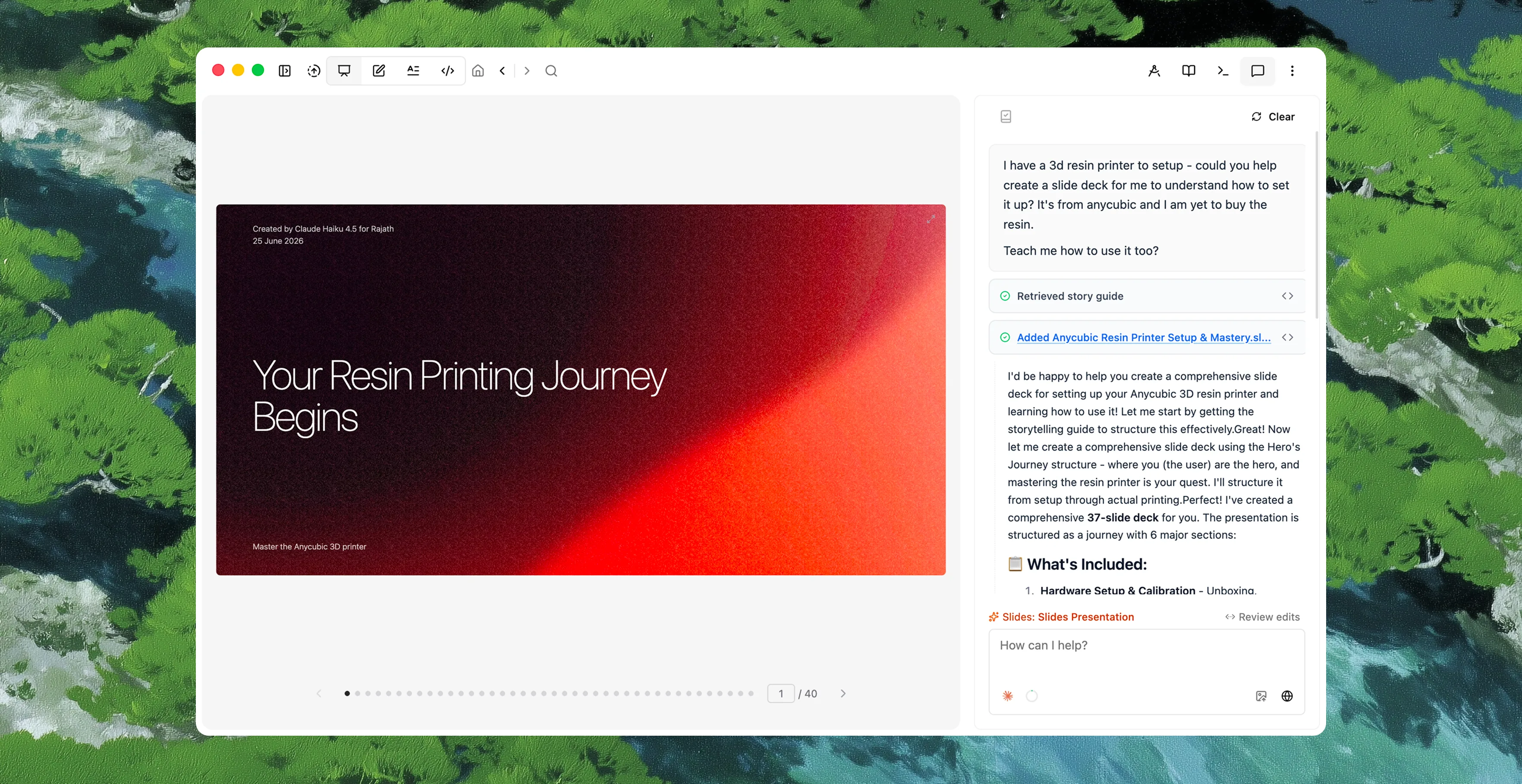Open Added Anycubic Resin Printer Setup link
Image resolution: width=1522 pixels, height=784 pixels.
pos(1143,337)
